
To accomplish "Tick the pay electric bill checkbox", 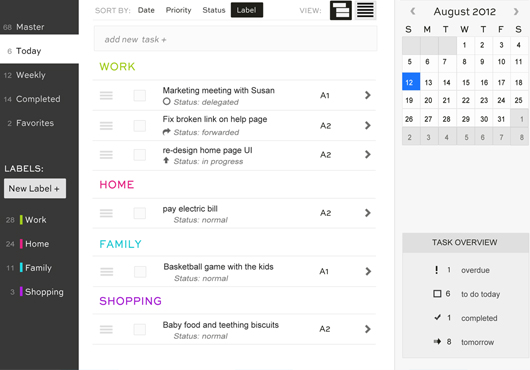I will click(140, 213).
